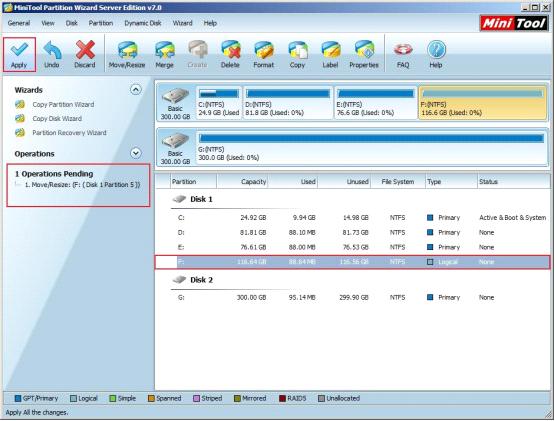This screenshot has width=555, height=421.
Task: Click the Striped legend color swatch
Action: (196, 399)
